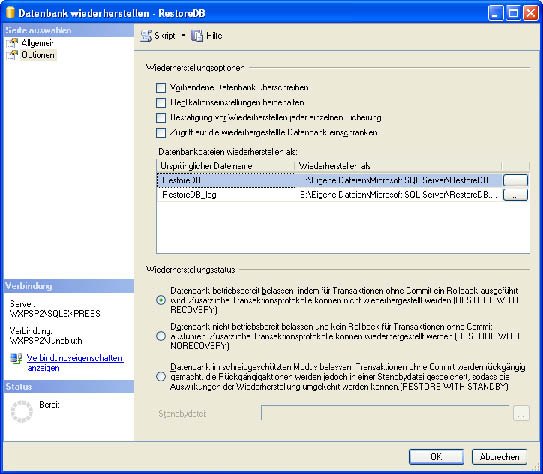The height and width of the screenshot is (474, 543).
Task: Toggle prompt before restoring each backup checkbox
Action: click(161, 118)
